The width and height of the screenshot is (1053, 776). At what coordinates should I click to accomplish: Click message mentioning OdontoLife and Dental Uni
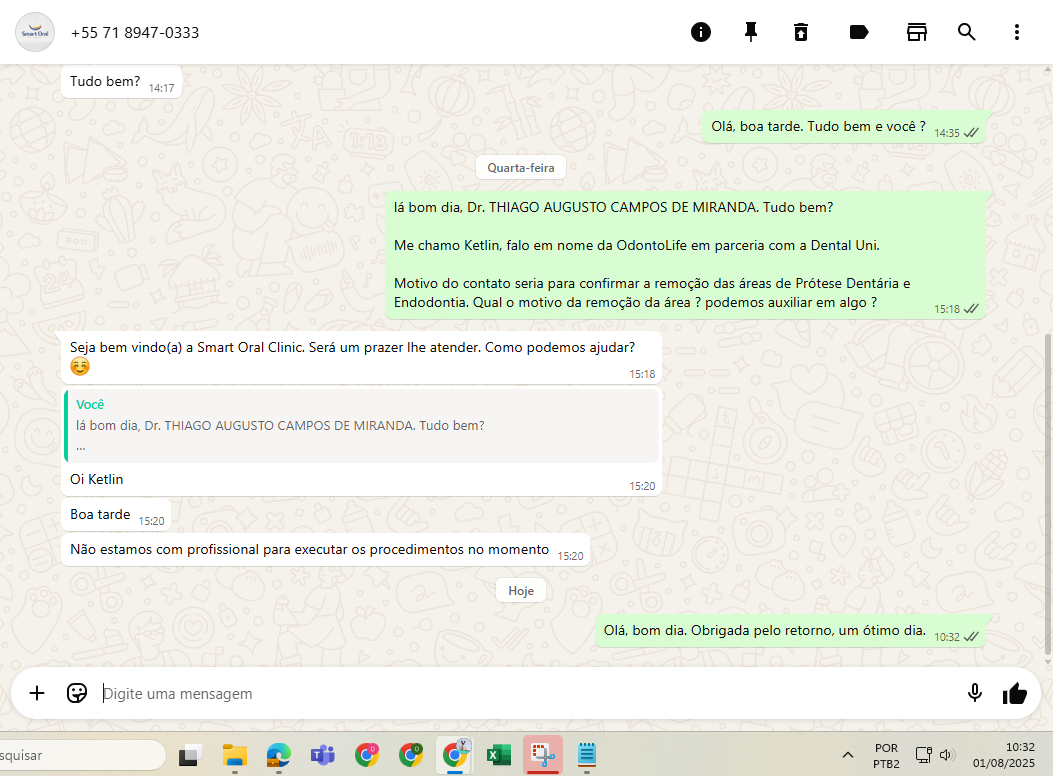click(x=685, y=255)
